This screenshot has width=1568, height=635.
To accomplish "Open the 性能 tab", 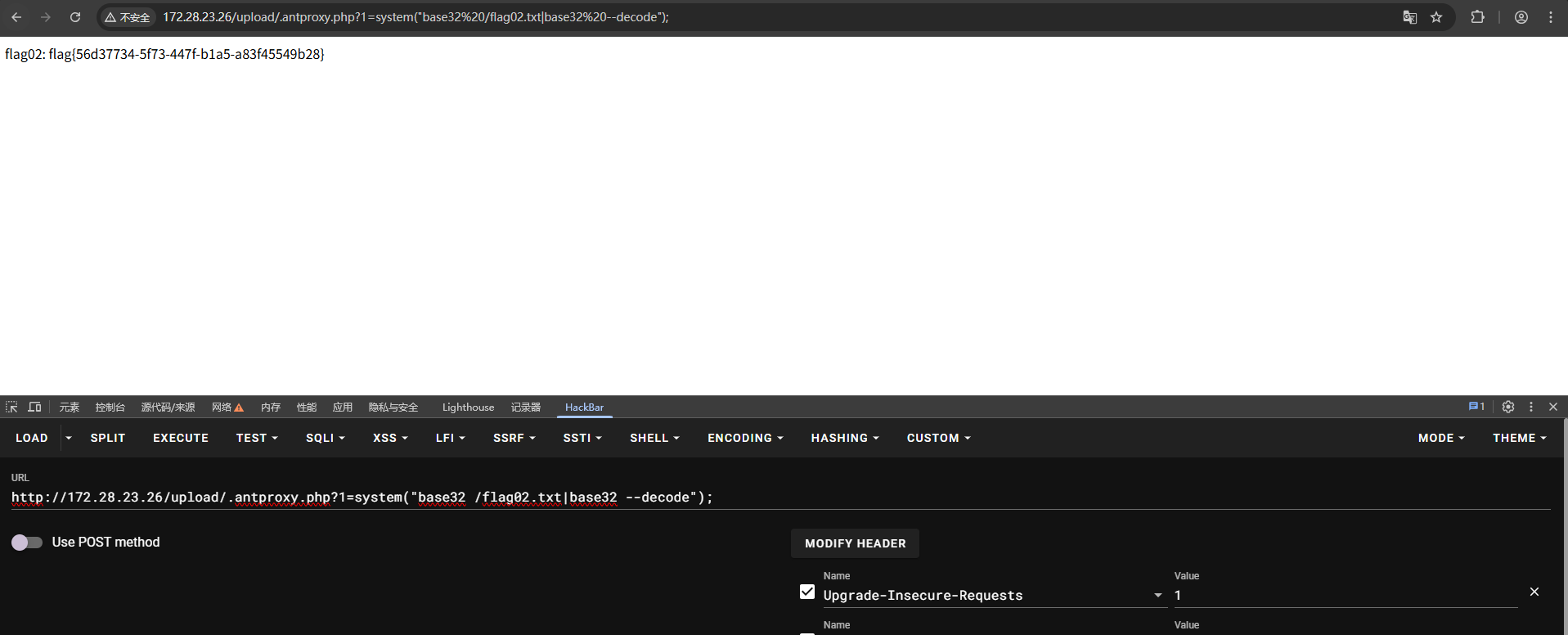I will click(x=307, y=407).
